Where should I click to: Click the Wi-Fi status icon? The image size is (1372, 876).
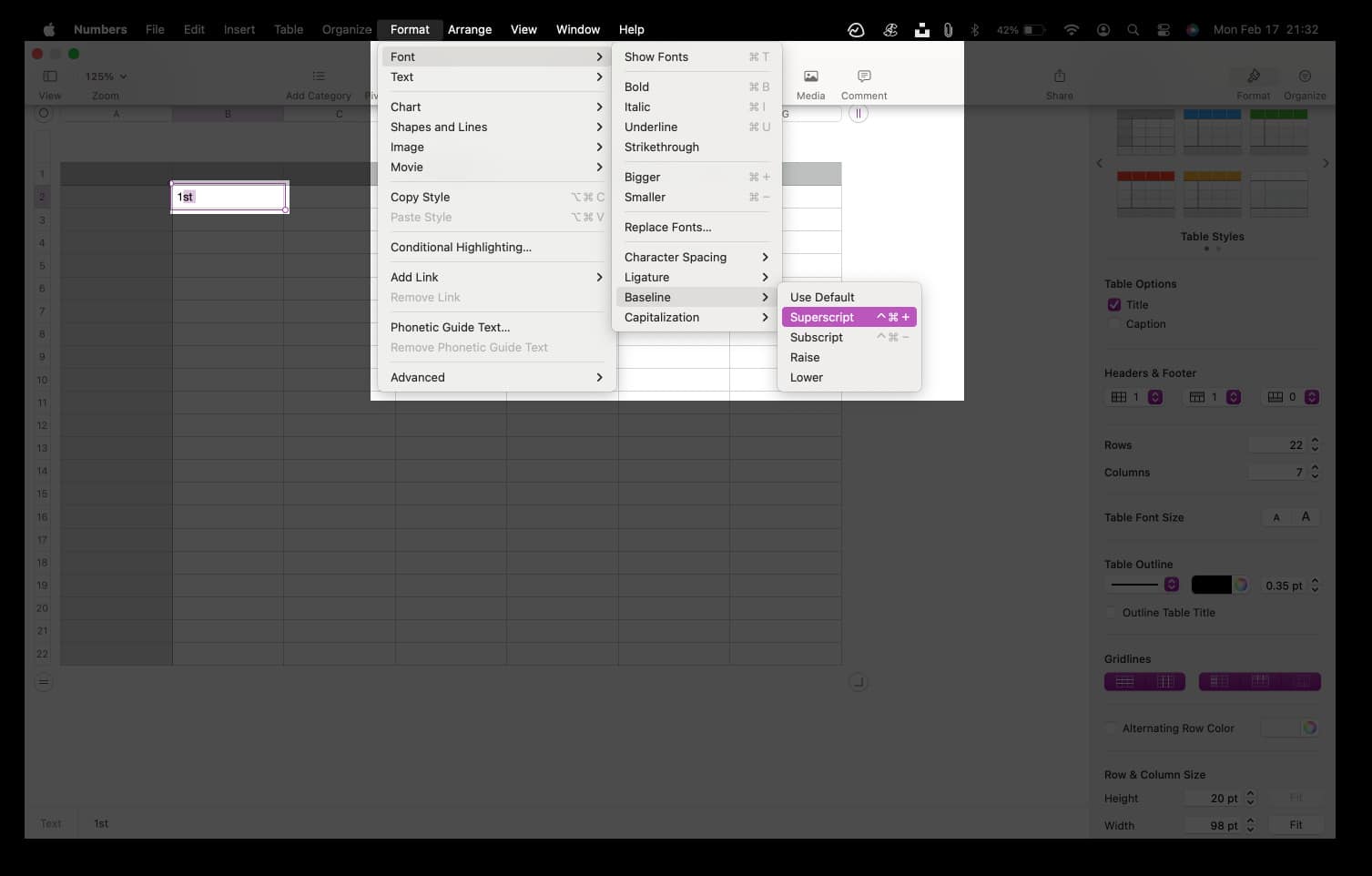pyautogui.click(x=1072, y=30)
